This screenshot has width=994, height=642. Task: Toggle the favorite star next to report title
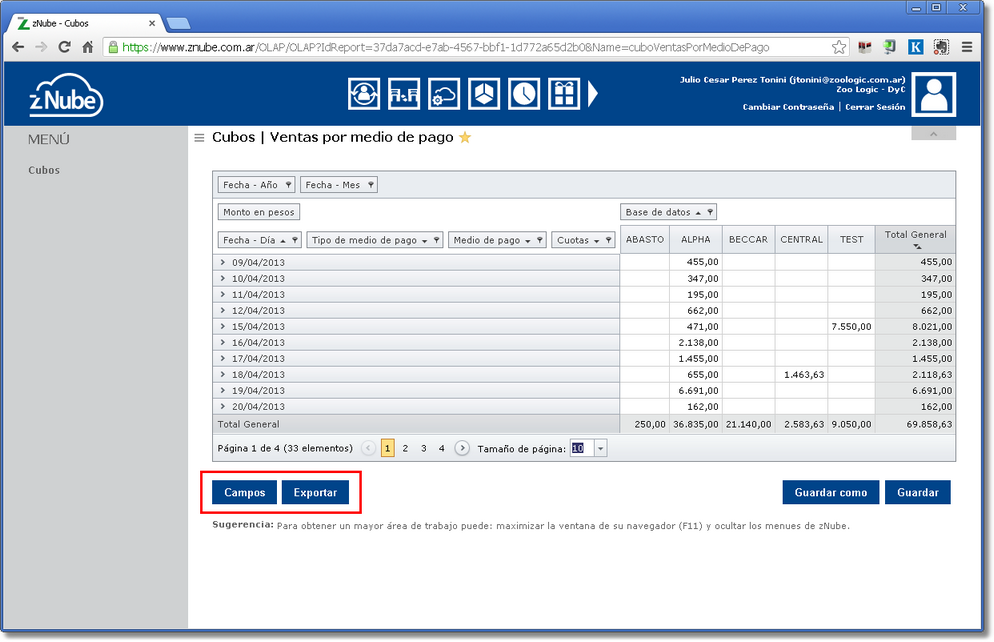465,138
